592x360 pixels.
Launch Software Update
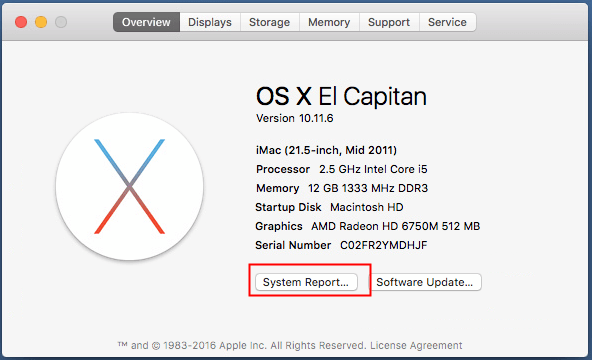click(425, 282)
